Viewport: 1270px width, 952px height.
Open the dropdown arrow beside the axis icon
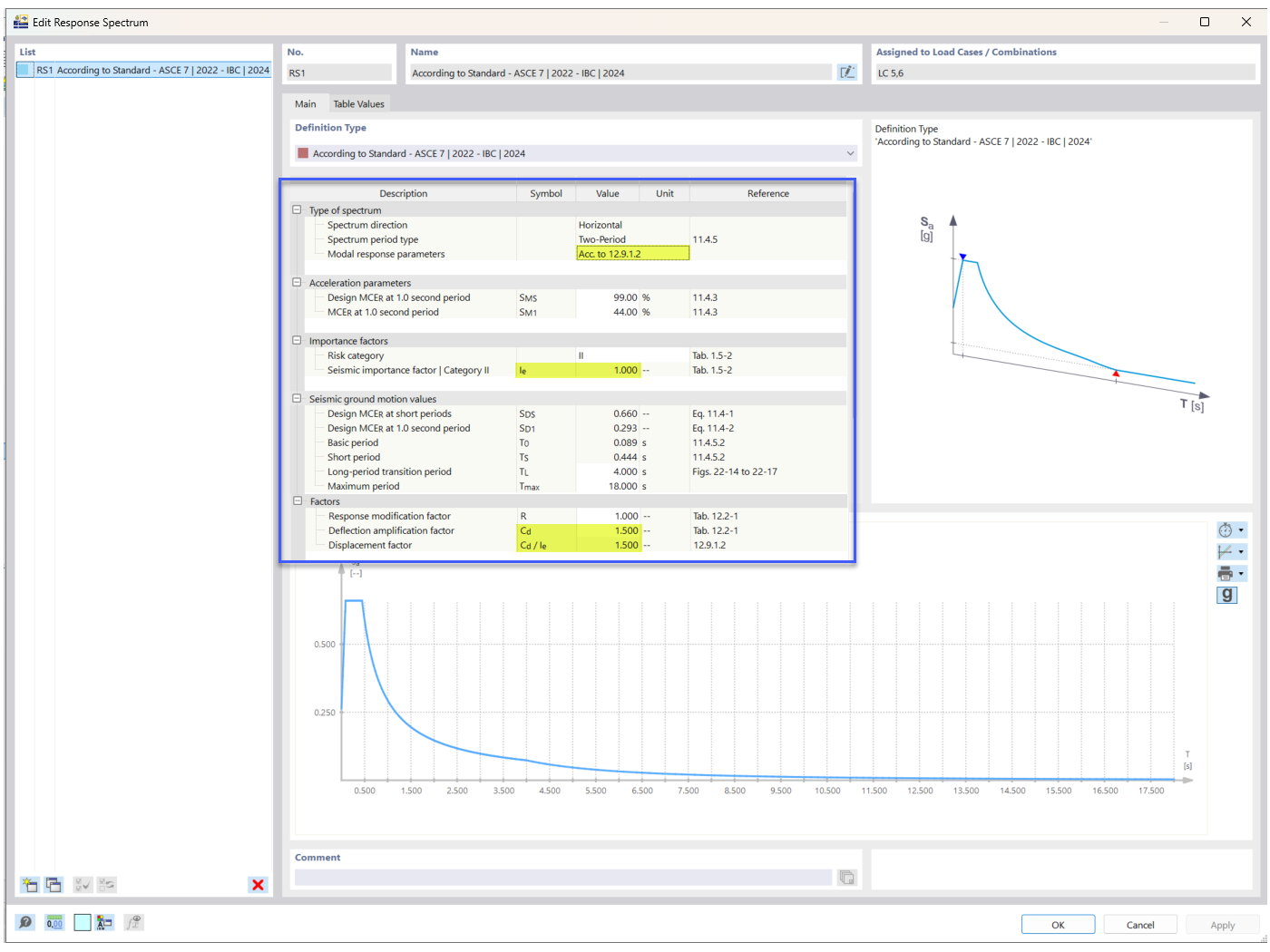tap(1241, 551)
